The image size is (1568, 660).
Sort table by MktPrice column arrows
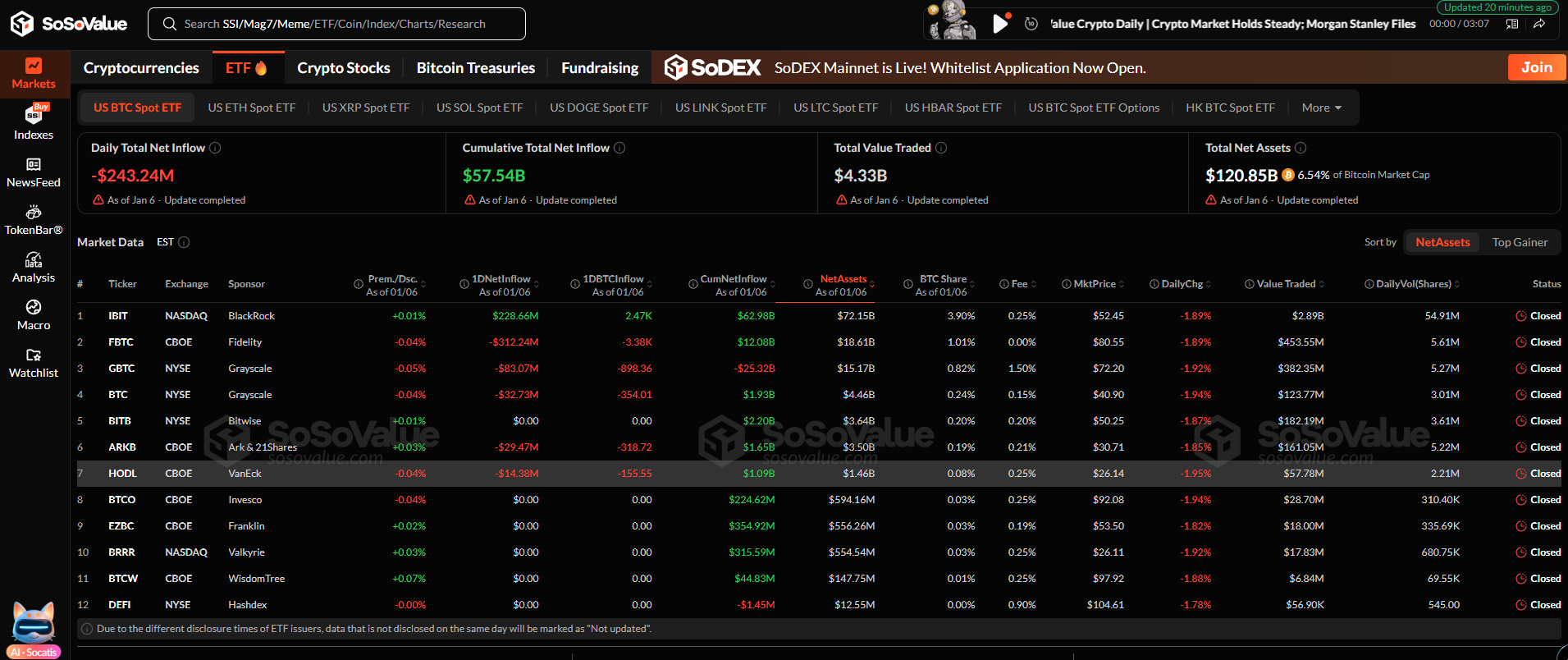point(1122,284)
